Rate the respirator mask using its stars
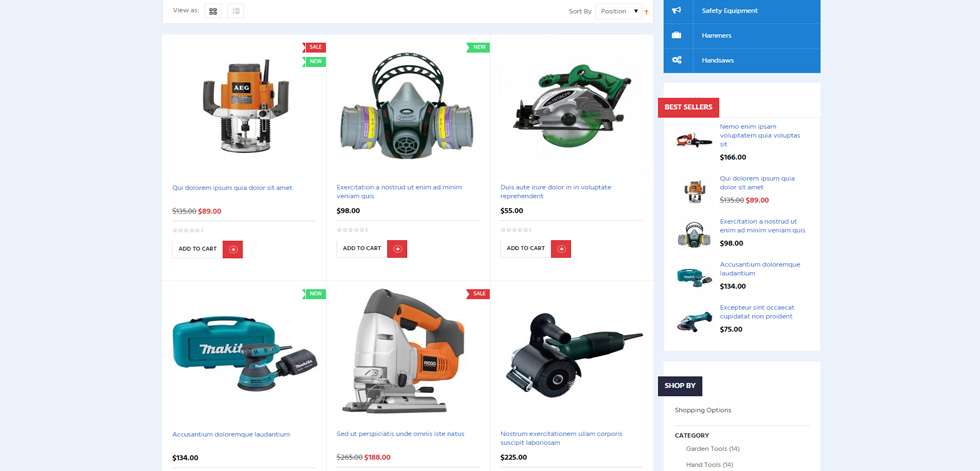980x471 pixels. [x=351, y=231]
